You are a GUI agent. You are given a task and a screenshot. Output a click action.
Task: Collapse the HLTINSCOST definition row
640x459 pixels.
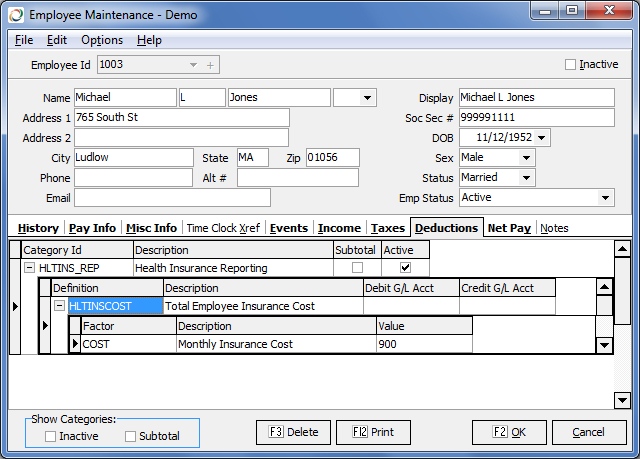[x=60, y=306]
